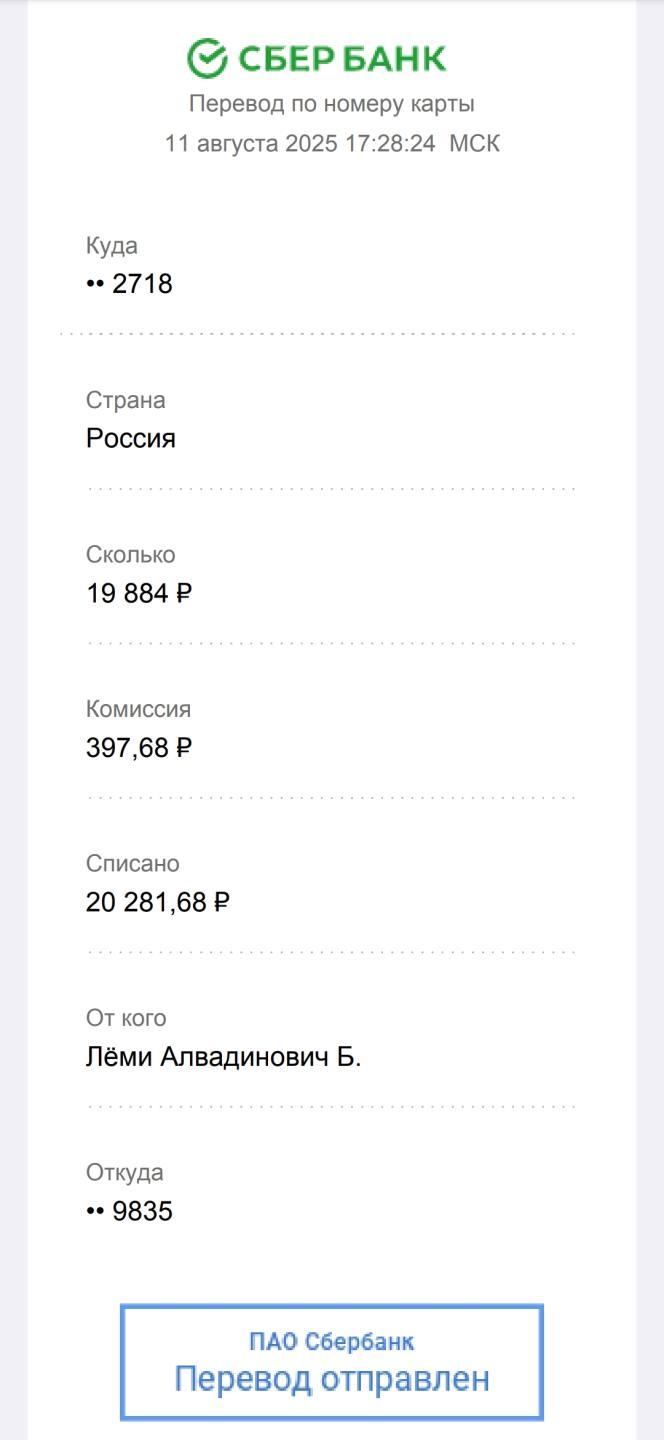Image resolution: width=664 pixels, height=1440 pixels.
Task: Select the 'Перевод по номеру карты' title
Action: [332, 104]
